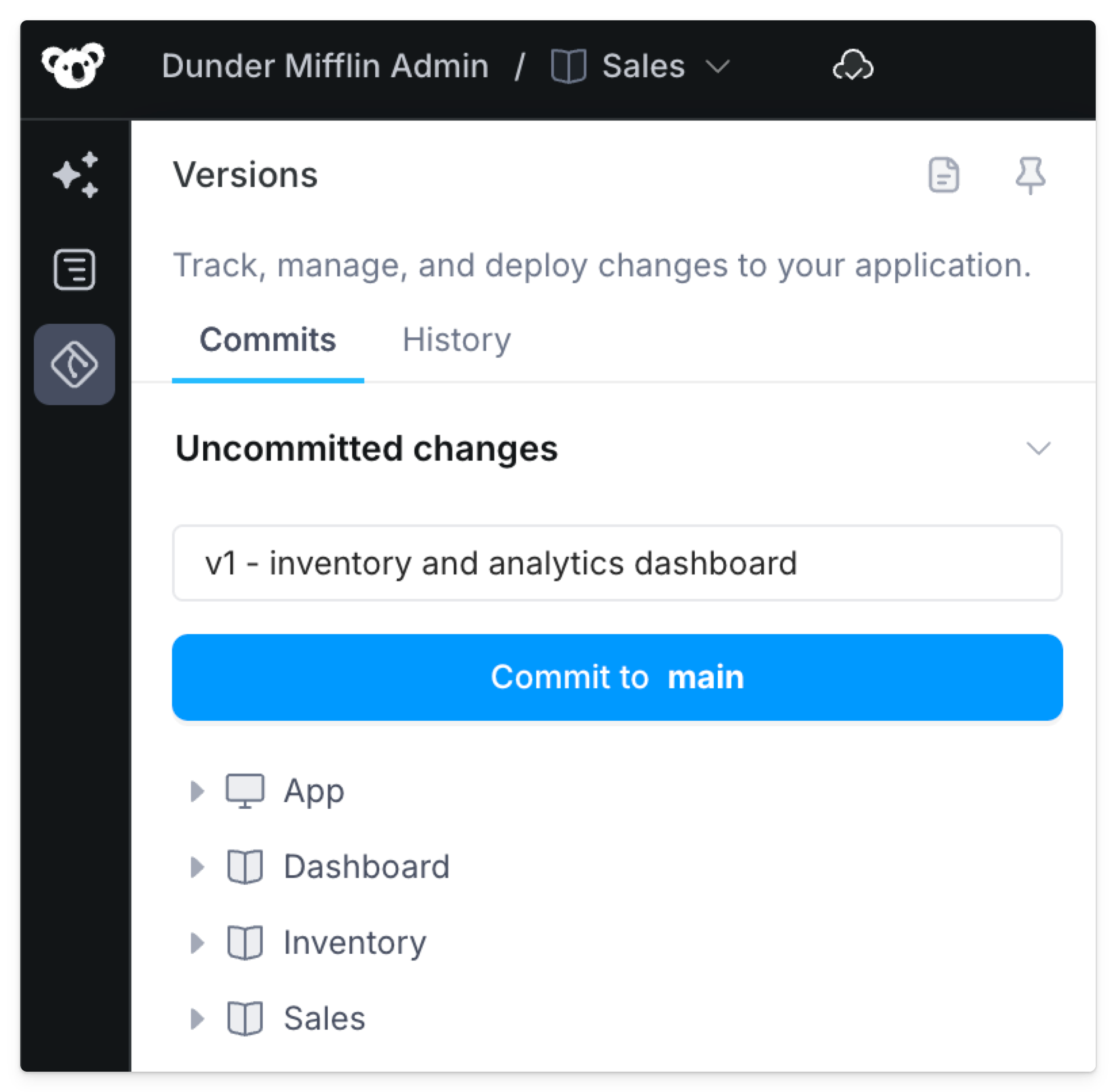Open the Sales page switcher dropdown
Viewport: 1116px width, 1092px height.
(x=719, y=67)
